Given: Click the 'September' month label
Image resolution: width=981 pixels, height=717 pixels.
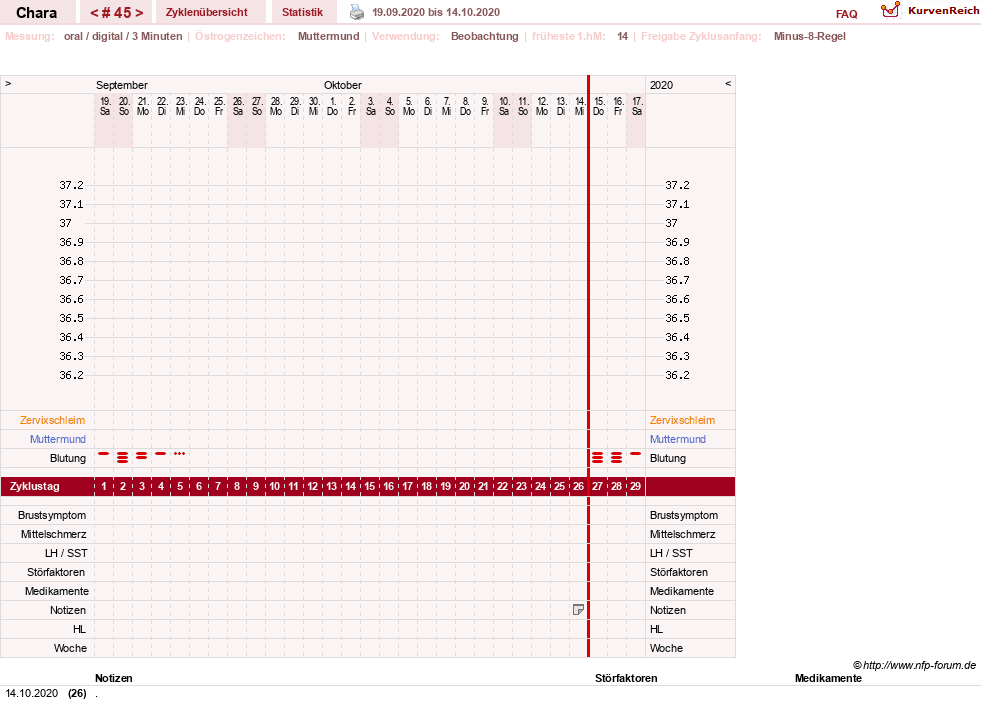Looking at the screenshot, I should click(121, 85).
